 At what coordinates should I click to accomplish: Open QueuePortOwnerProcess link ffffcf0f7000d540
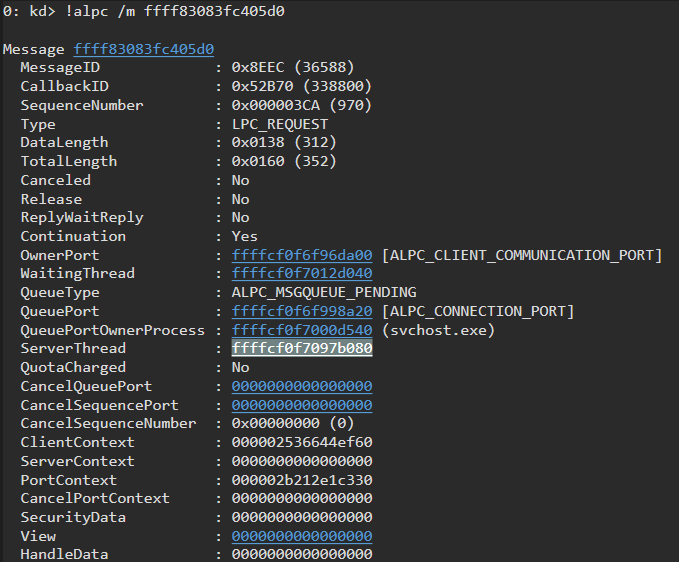pyautogui.click(x=302, y=330)
